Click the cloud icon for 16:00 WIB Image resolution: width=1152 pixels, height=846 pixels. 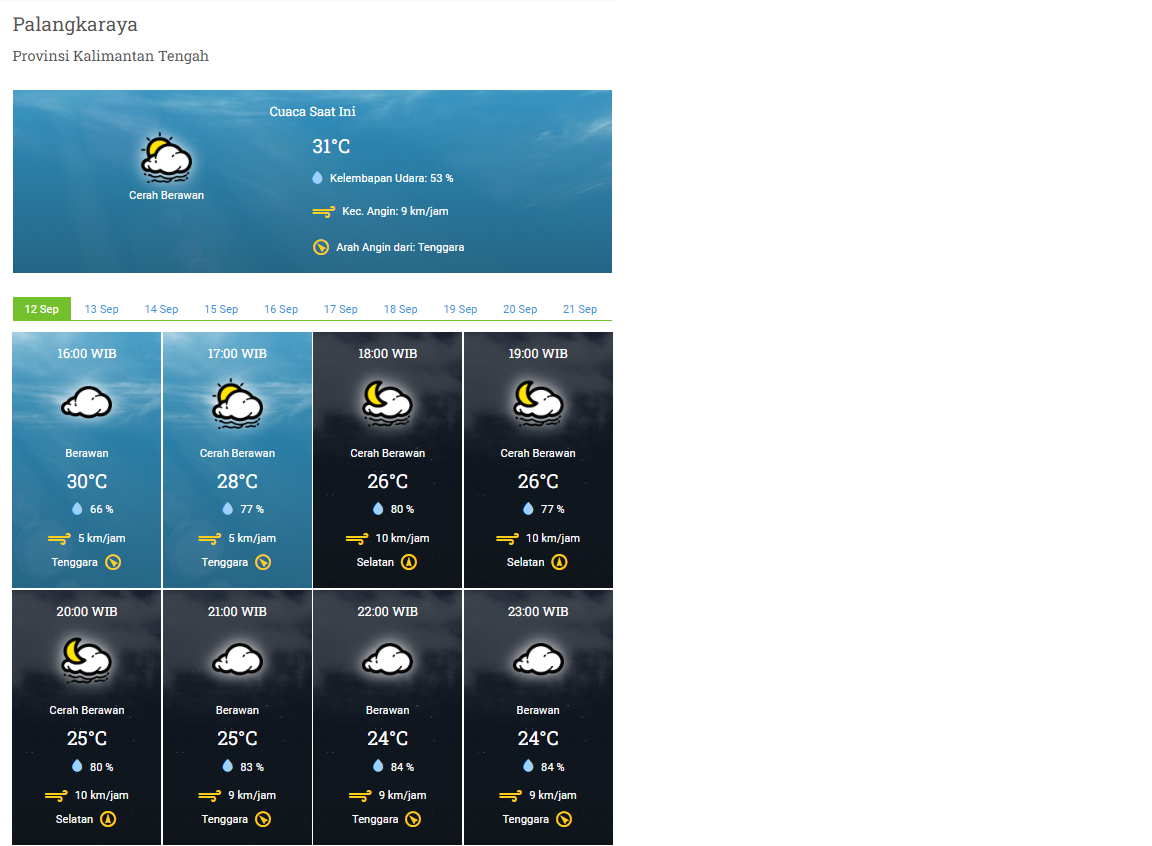[87, 402]
